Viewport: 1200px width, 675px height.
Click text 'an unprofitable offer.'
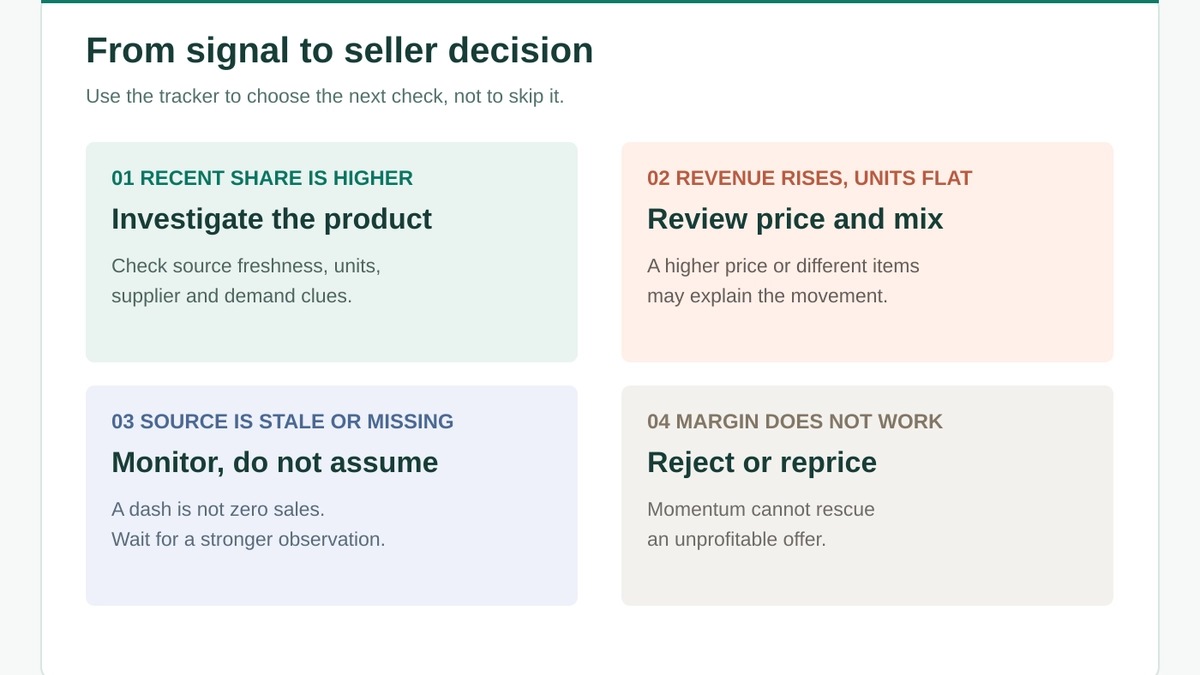(736, 539)
